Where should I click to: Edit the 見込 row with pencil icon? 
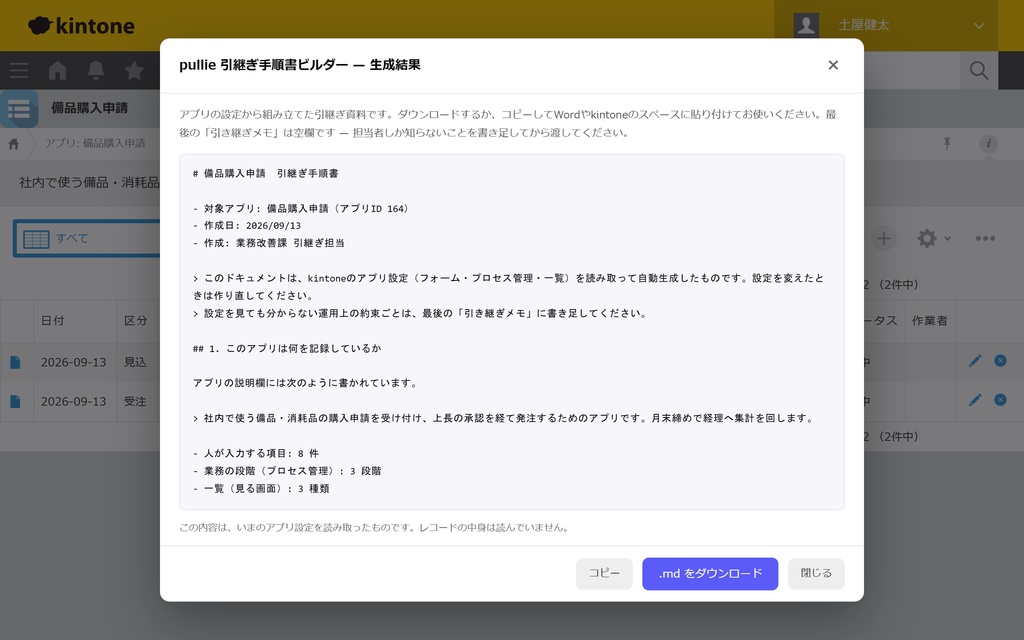tap(975, 361)
